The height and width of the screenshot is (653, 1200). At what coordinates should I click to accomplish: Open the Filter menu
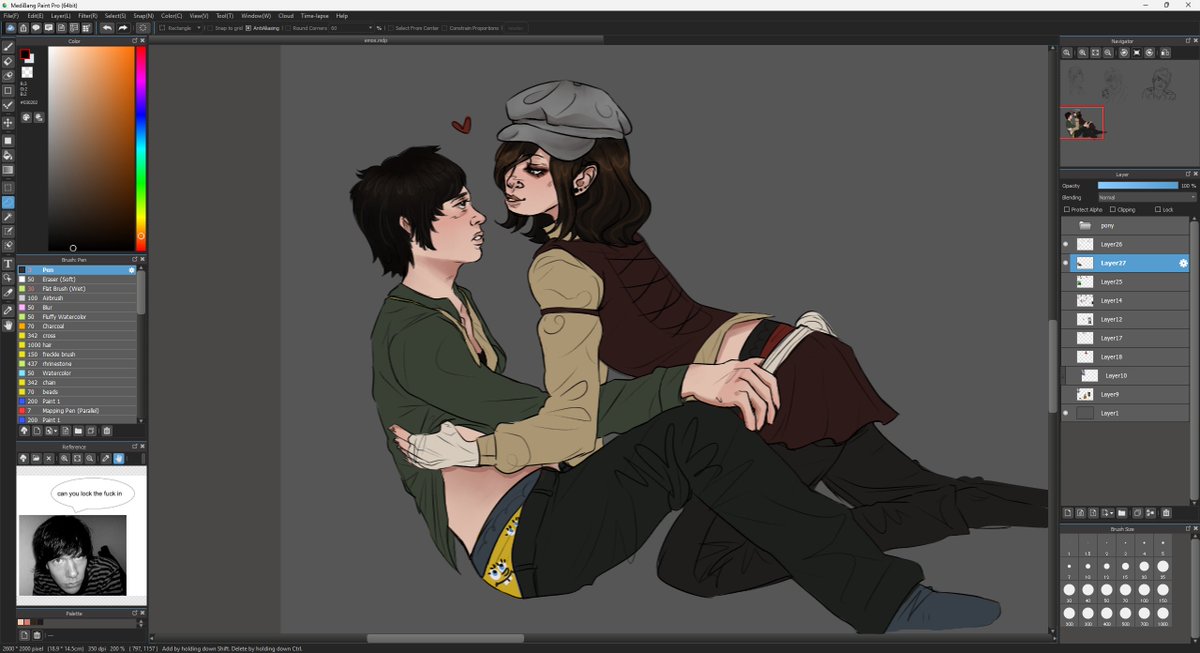pyautogui.click(x=87, y=16)
